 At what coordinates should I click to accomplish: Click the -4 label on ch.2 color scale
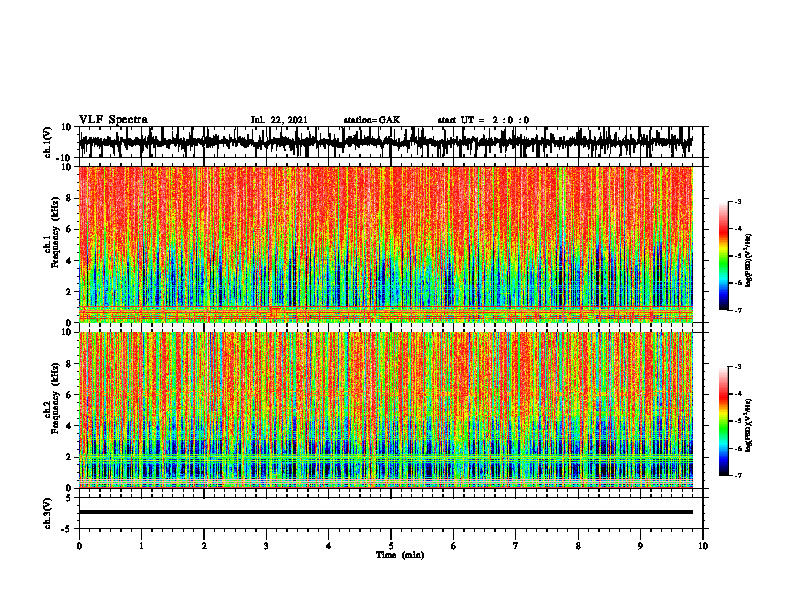coord(738,394)
